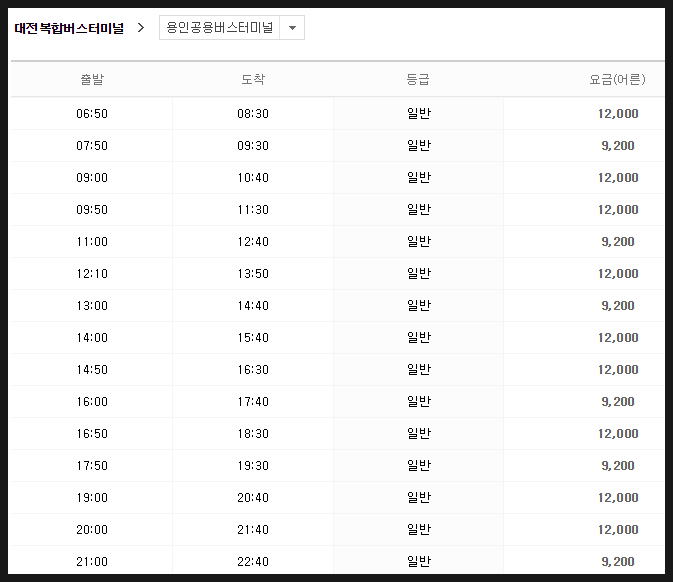Select the 07:50 departure time
Image resolution: width=673 pixels, height=582 pixels.
[x=92, y=146]
